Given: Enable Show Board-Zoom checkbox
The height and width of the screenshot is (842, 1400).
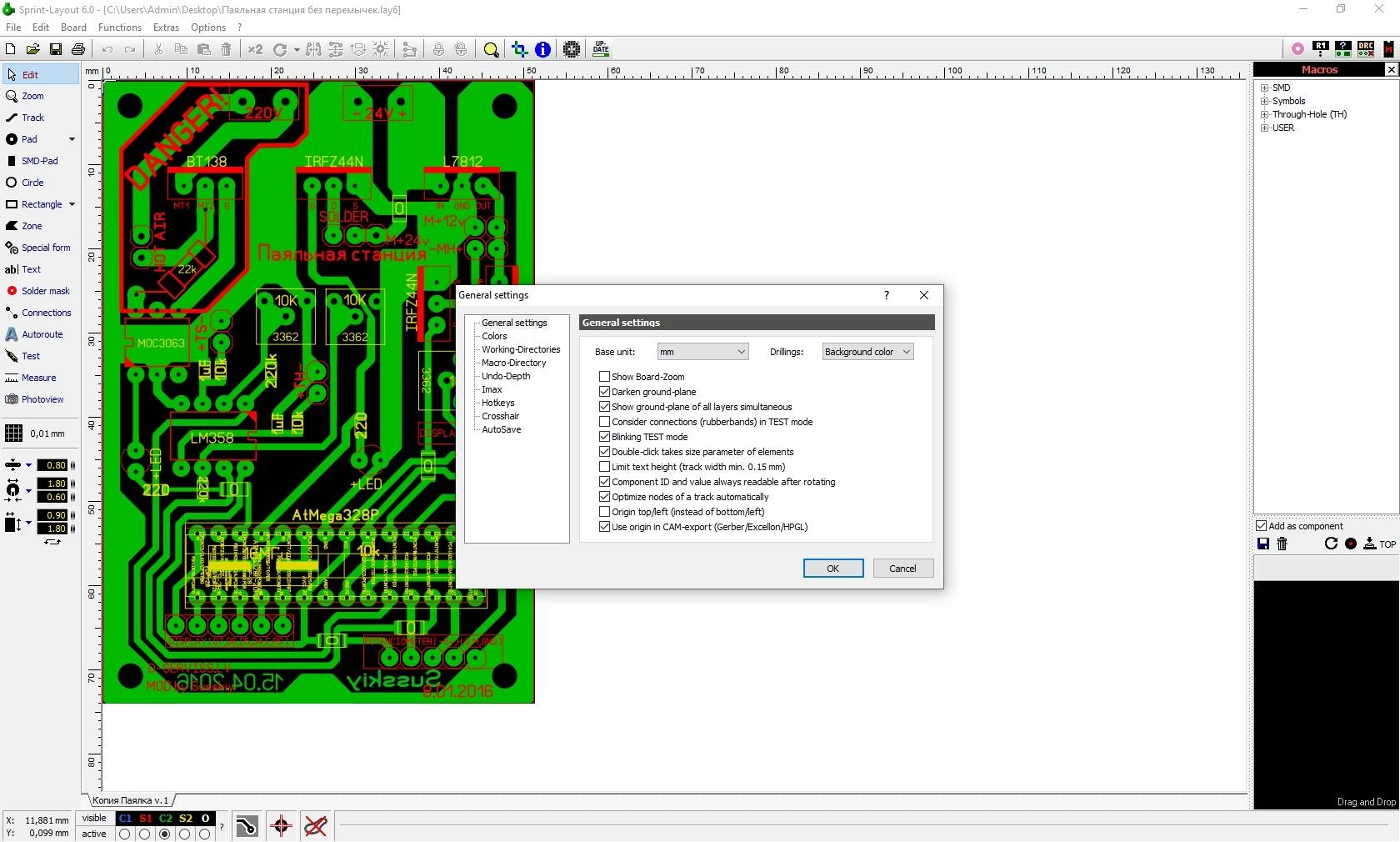Looking at the screenshot, I should coord(605,377).
